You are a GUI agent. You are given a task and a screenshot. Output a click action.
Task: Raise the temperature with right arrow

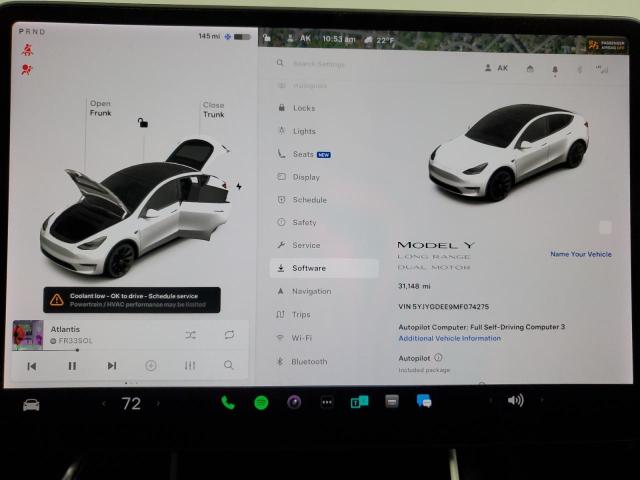[158, 404]
